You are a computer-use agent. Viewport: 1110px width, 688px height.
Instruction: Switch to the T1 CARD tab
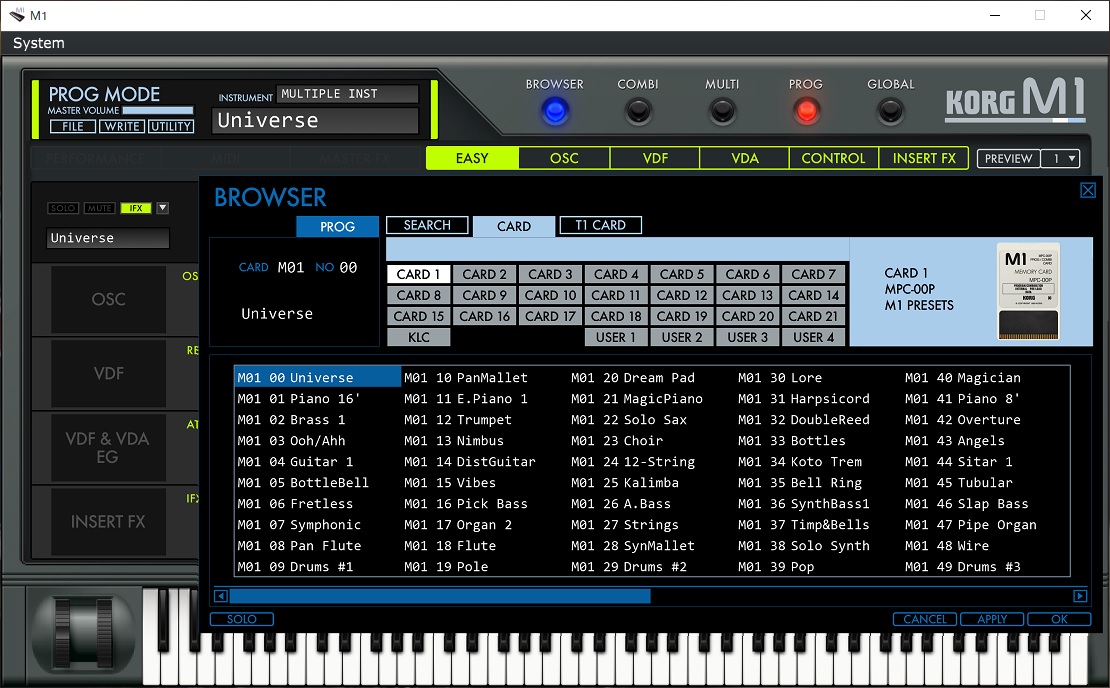point(600,225)
